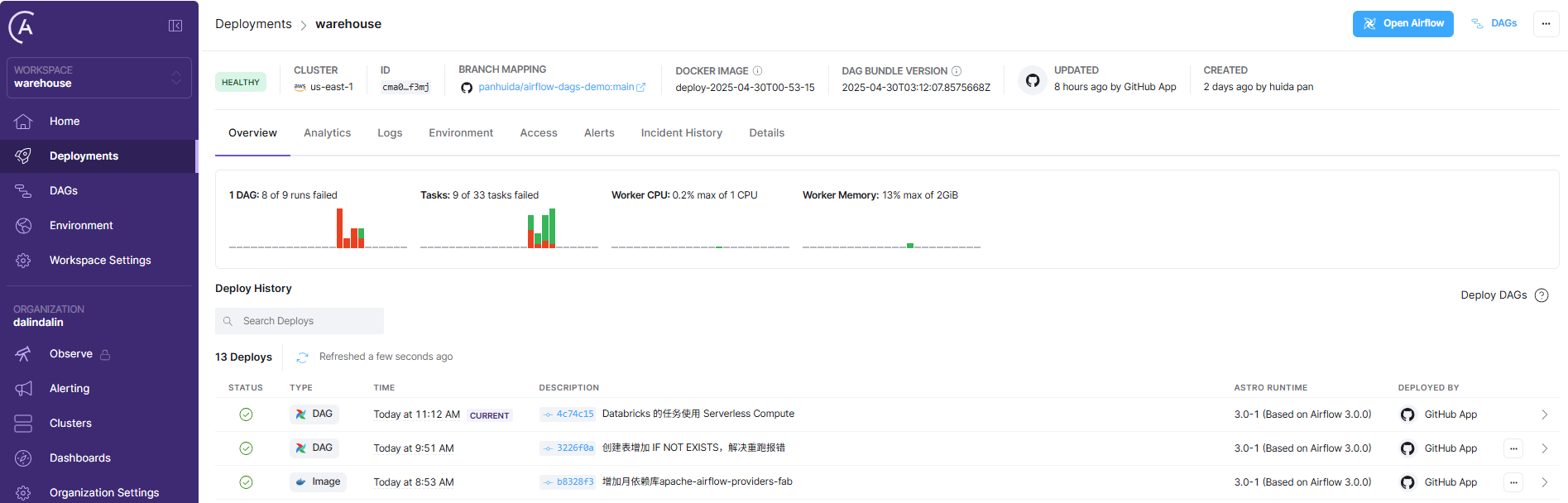Expand the 9:51 AM deploy row chevron
The height and width of the screenshot is (503, 1568).
[x=1544, y=448]
